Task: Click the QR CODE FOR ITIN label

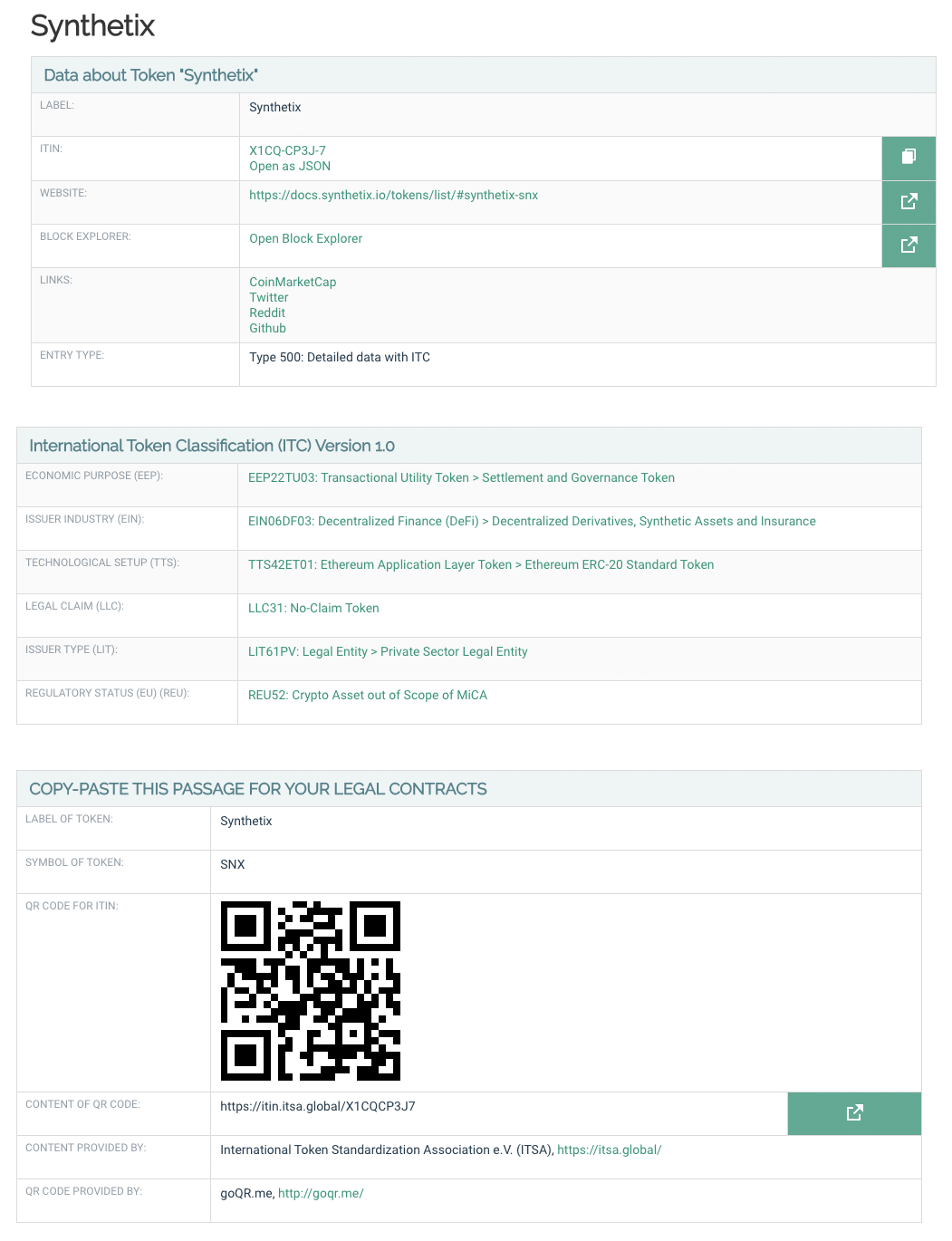Action: [x=72, y=906]
